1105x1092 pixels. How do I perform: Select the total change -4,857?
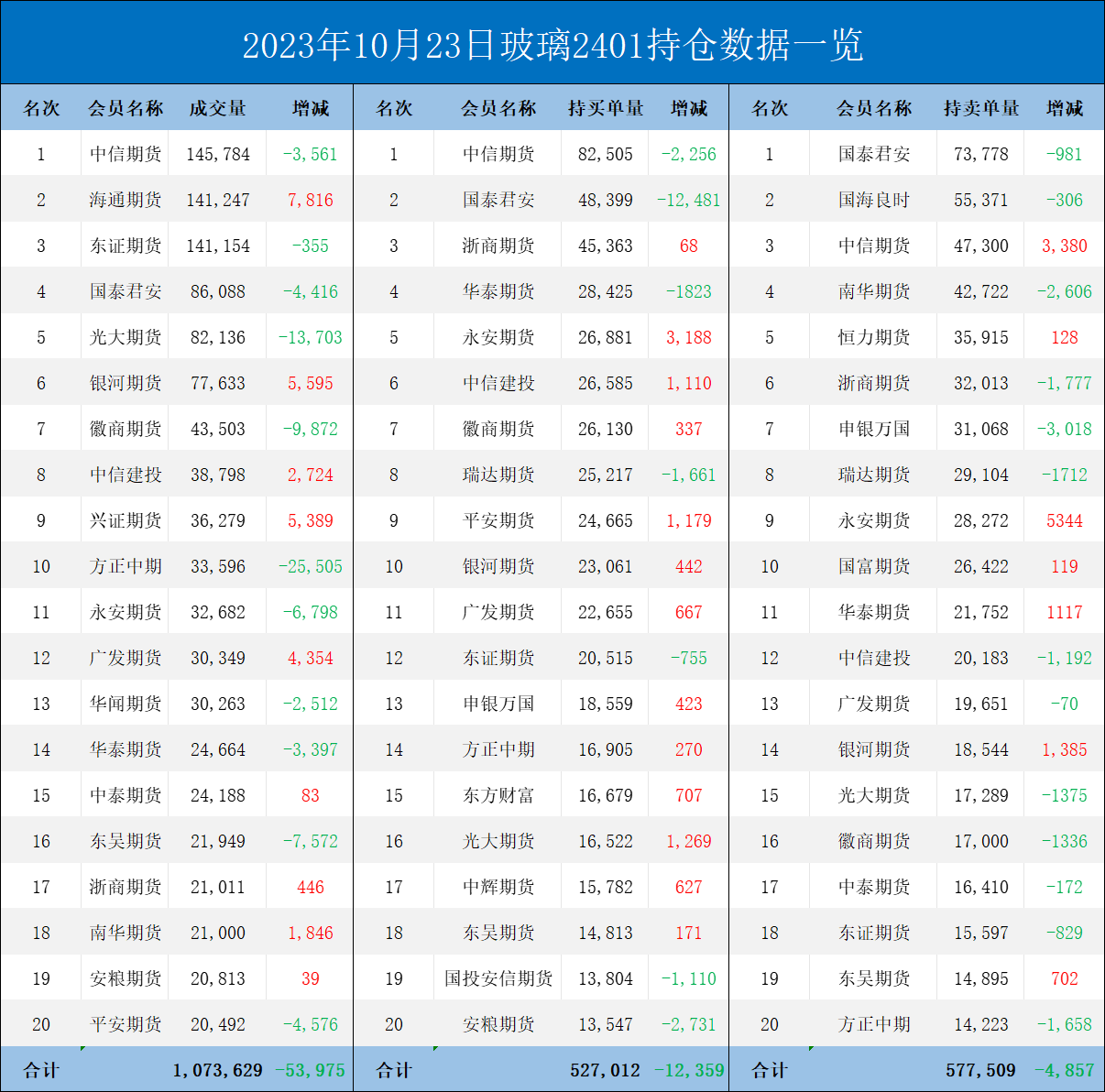pyautogui.click(x=1065, y=1070)
